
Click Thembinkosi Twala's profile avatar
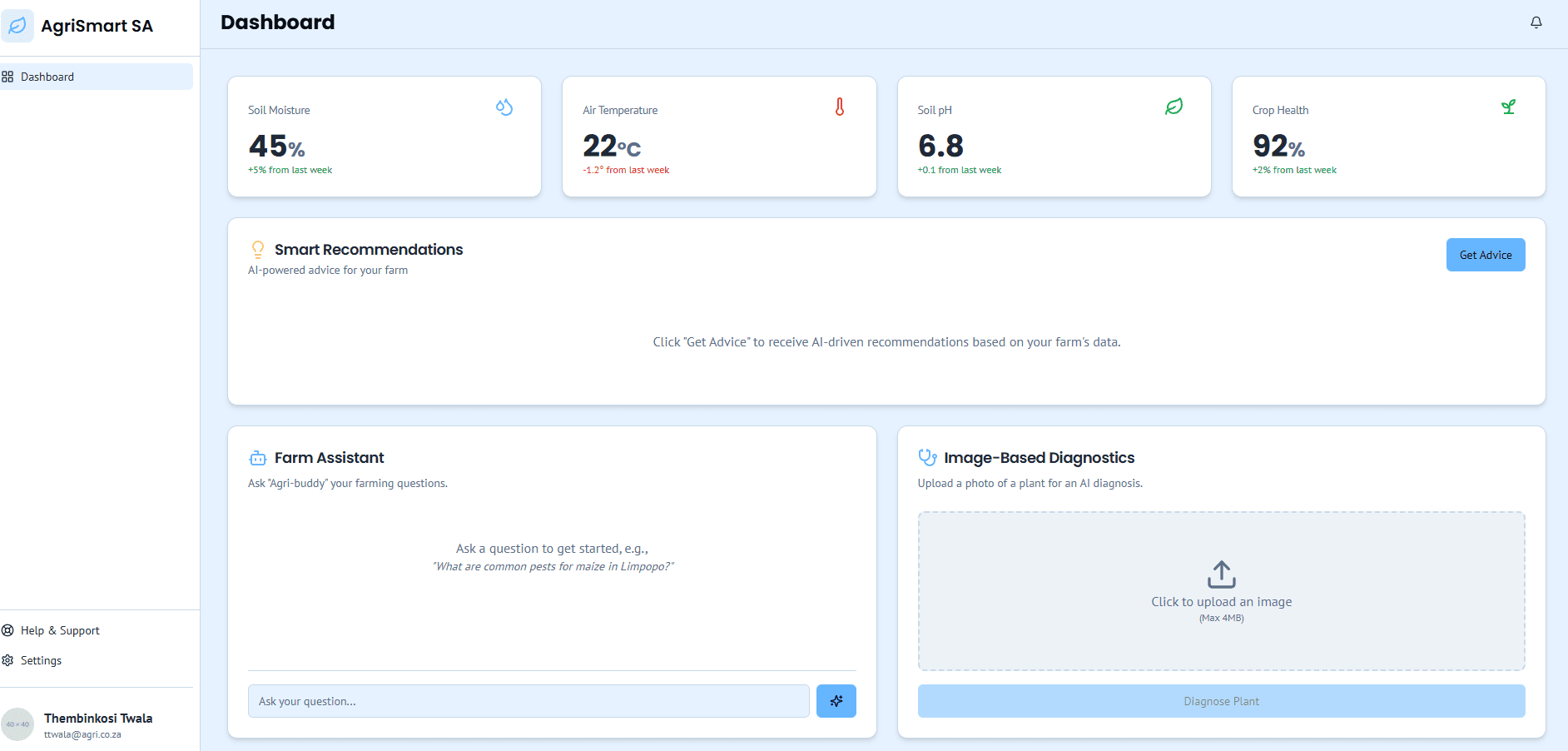17,724
